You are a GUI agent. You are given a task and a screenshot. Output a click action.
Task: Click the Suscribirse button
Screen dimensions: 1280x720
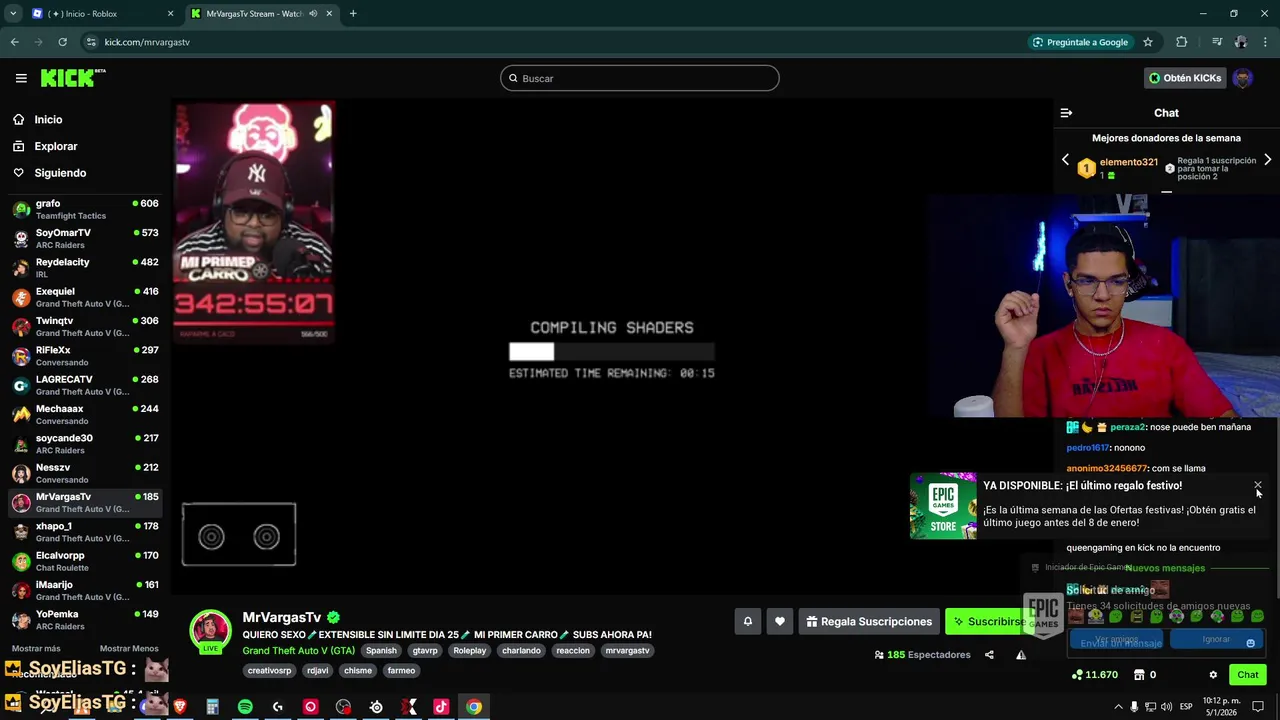[x=989, y=621]
